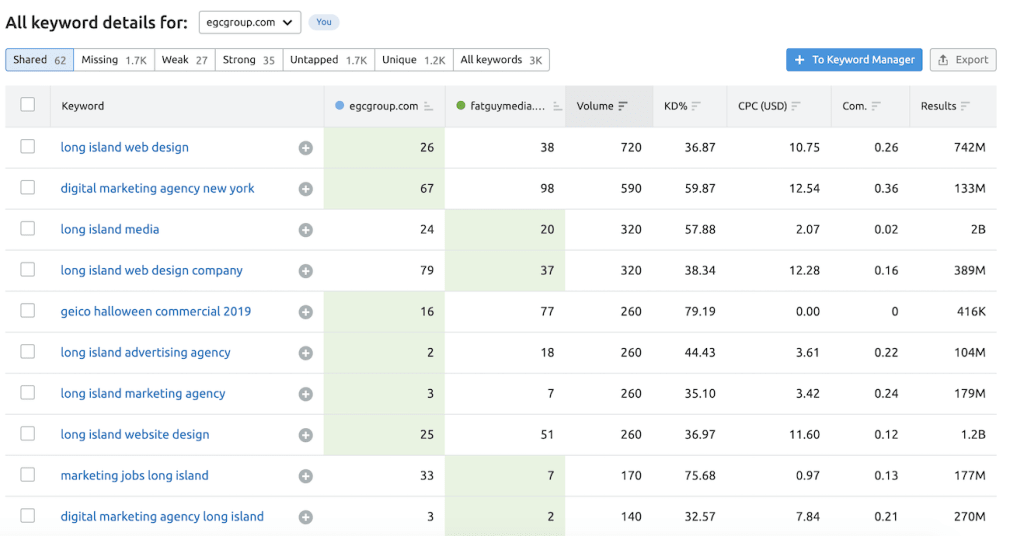Screen dimensions: 1010x536
Task: Select the long island advertising agency row checkbox
Action: (x=28, y=352)
